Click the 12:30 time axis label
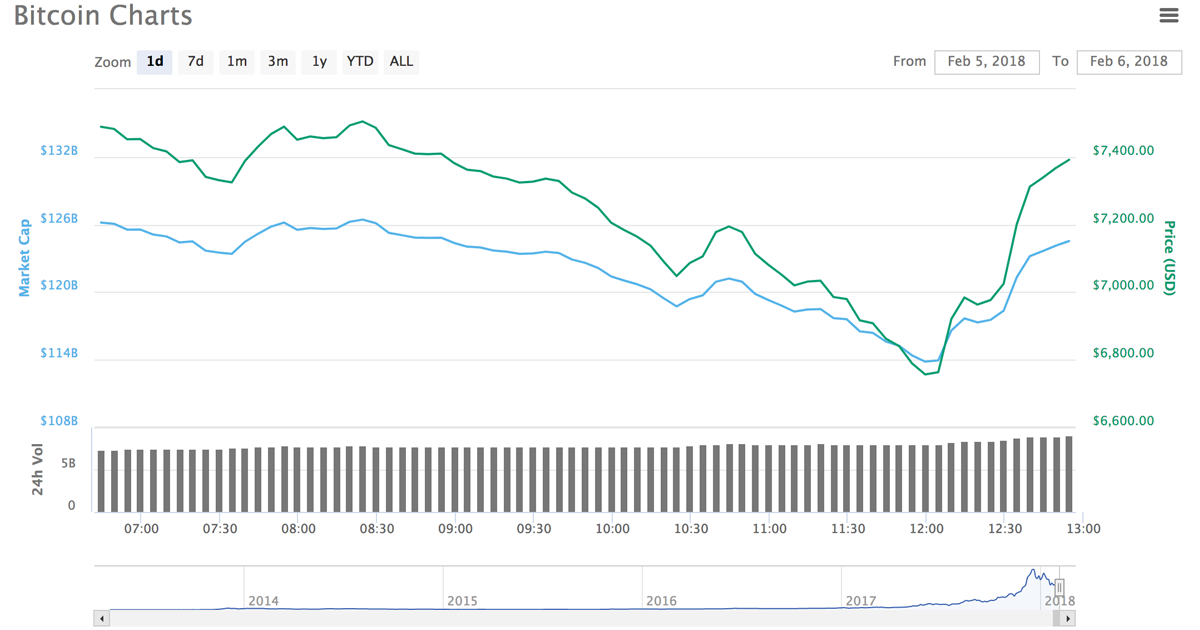The height and width of the screenshot is (630, 1200). [x=1005, y=529]
